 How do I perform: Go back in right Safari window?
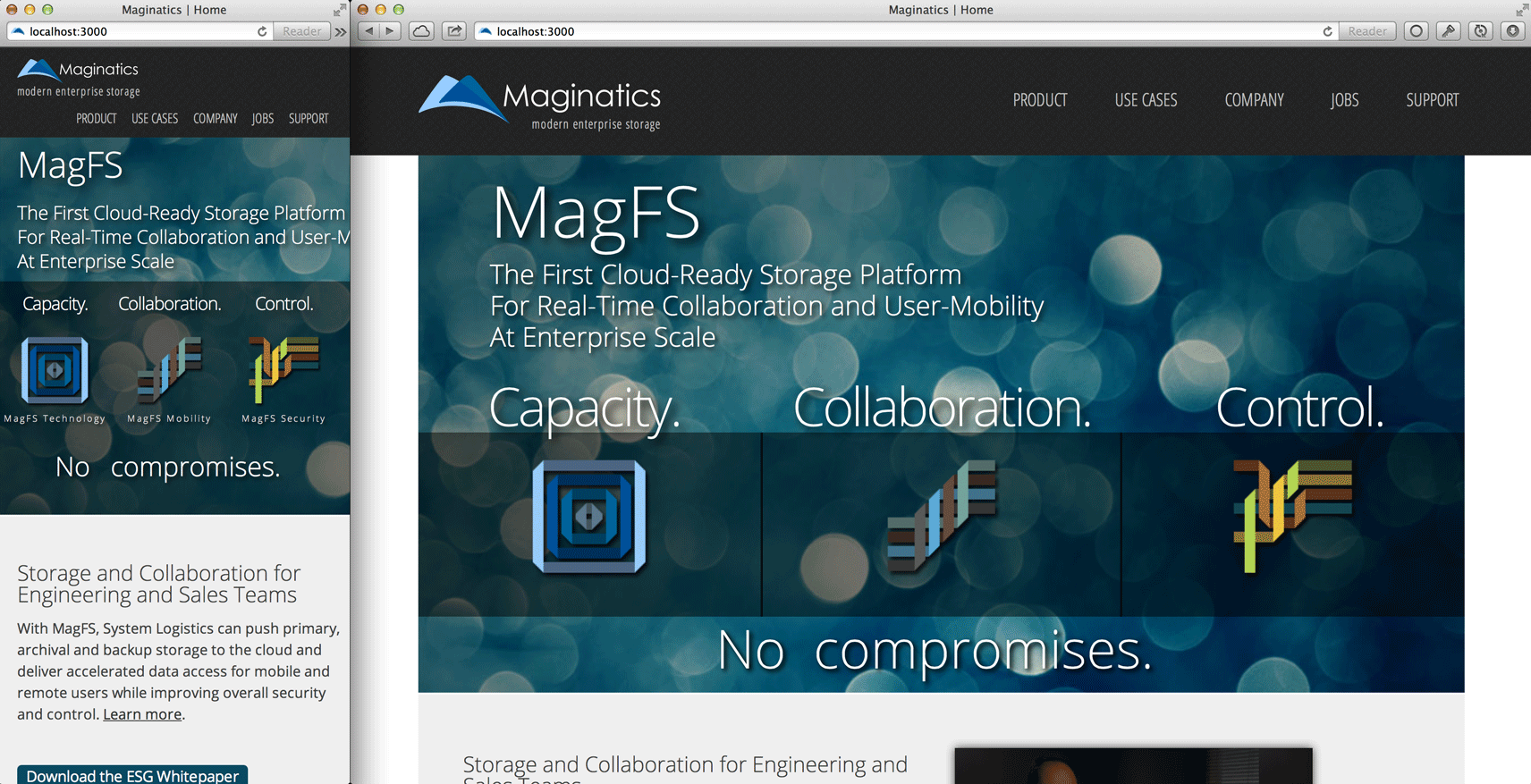tap(369, 31)
